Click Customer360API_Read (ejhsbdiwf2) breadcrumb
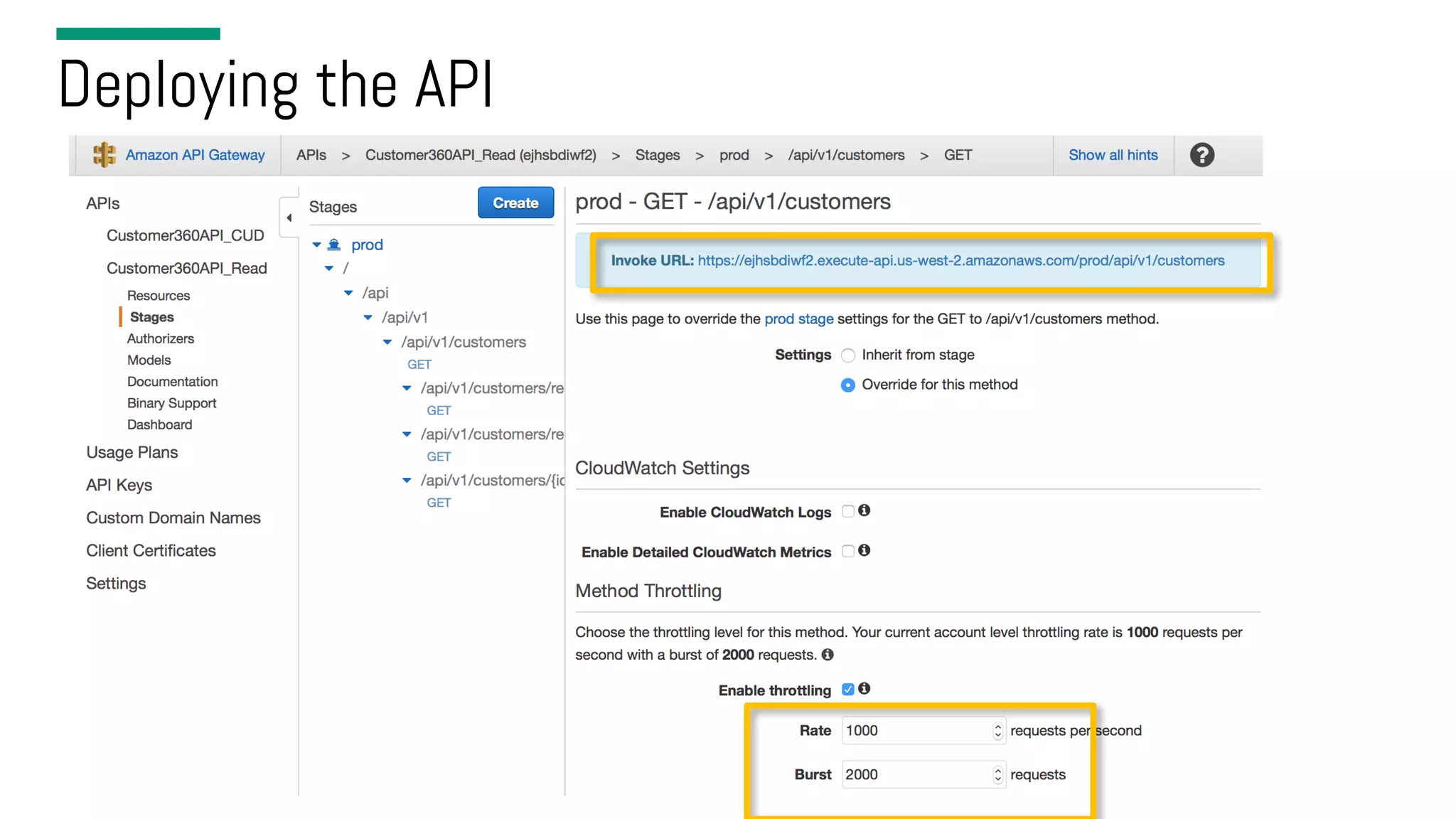The height and width of the screenshot is (819, 1456). (481, 155)
